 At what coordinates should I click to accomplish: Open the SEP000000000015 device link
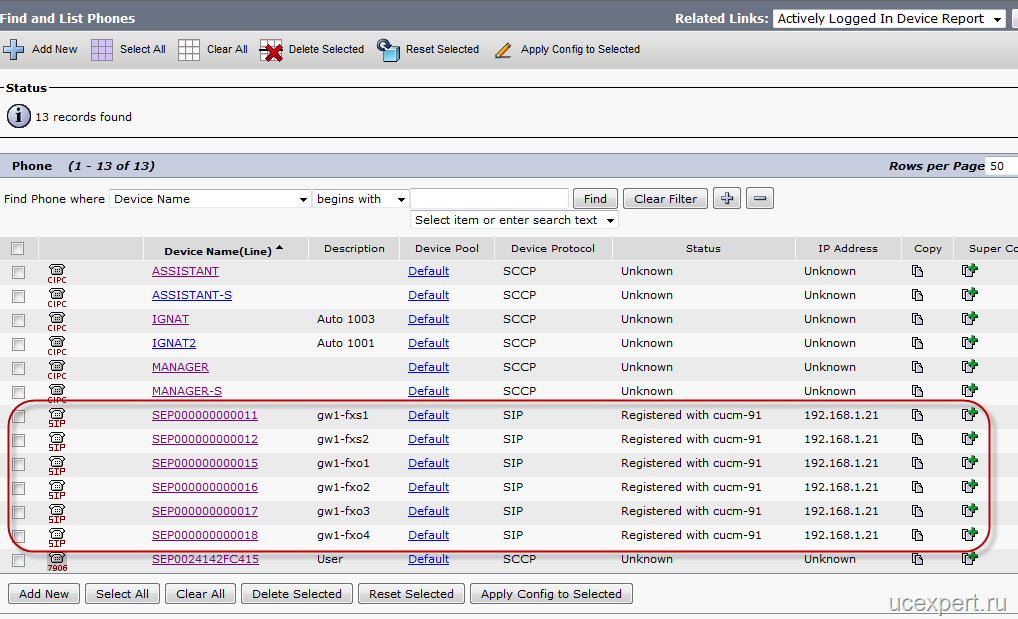(205, 463)
